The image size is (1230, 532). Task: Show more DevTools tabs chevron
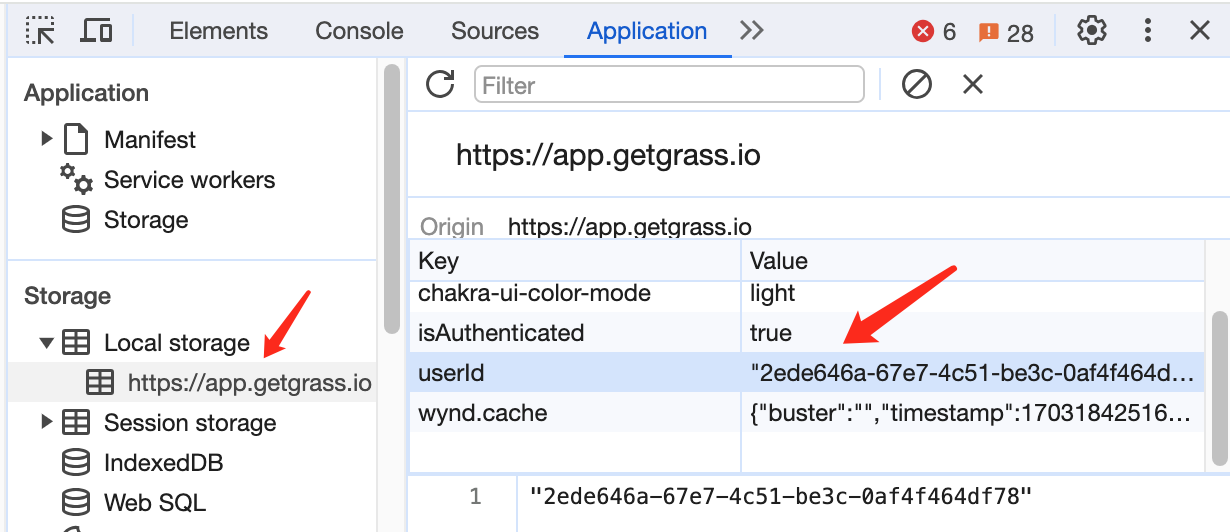[x=751, y=31]
